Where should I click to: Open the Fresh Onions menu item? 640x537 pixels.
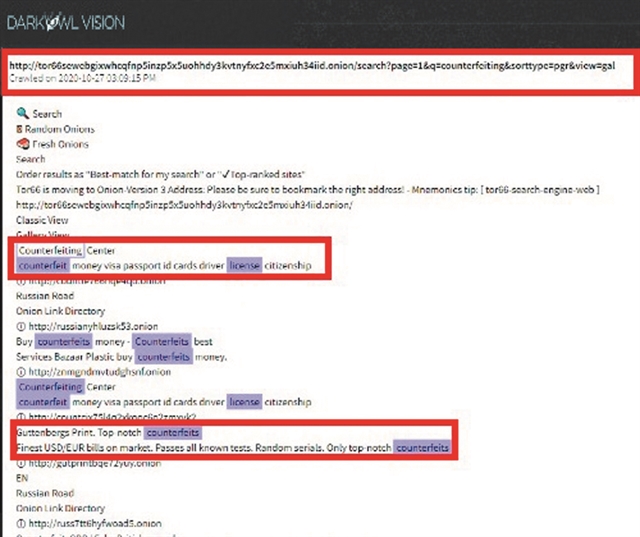tap(61, 144)
